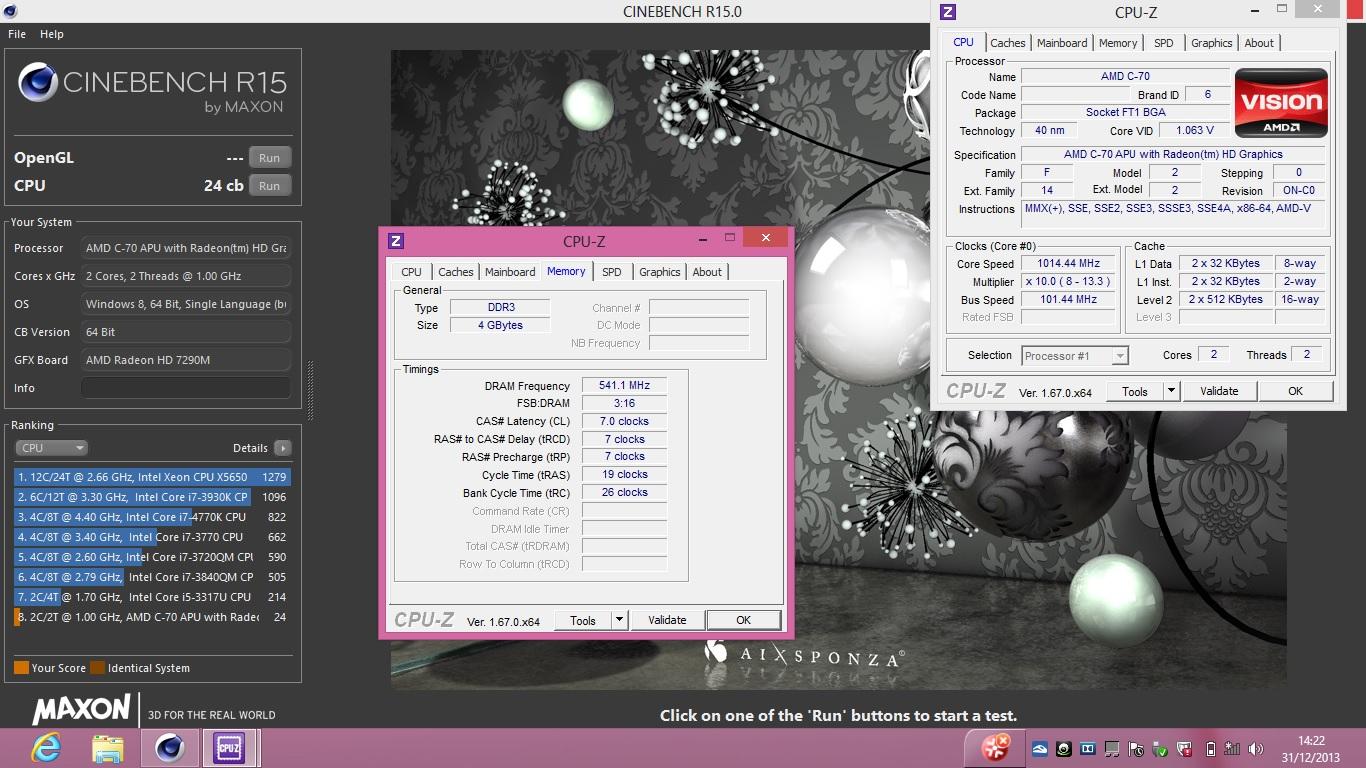Screen dimensions: 1366x768
Task: Click OK in pink CPU-Z memory window
Action: click(x=743, y=620)
